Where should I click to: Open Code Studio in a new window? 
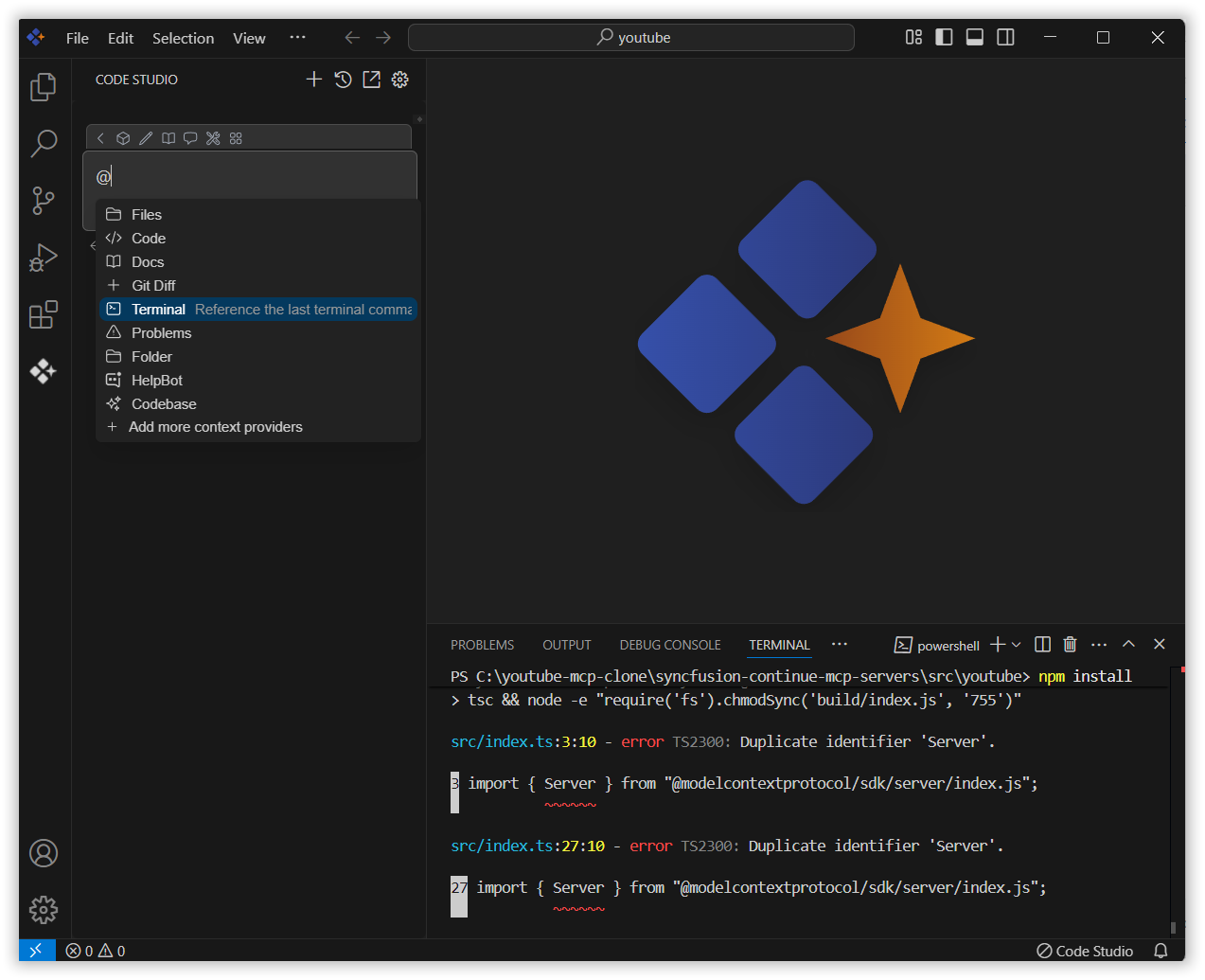(x=371, y=80)
